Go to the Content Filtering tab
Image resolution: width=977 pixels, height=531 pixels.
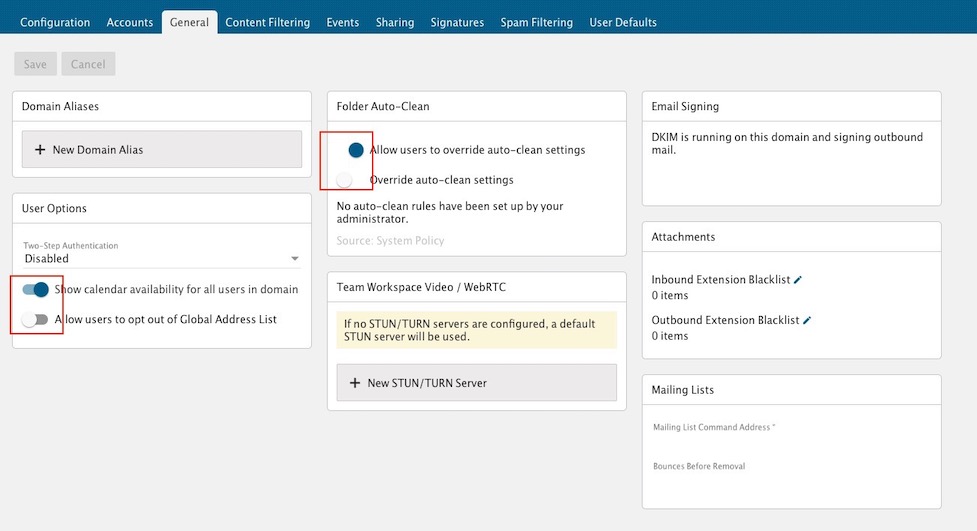(x=267, y=22)
